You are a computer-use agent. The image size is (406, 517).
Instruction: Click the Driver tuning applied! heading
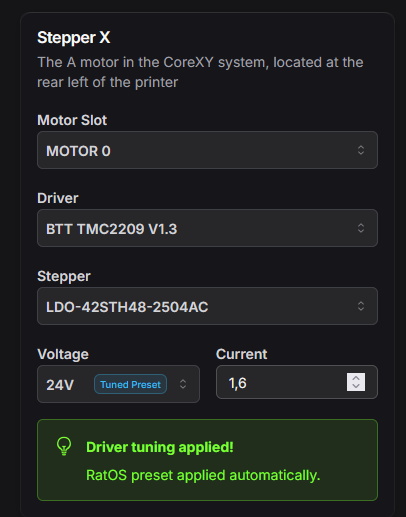coord(160,447)
